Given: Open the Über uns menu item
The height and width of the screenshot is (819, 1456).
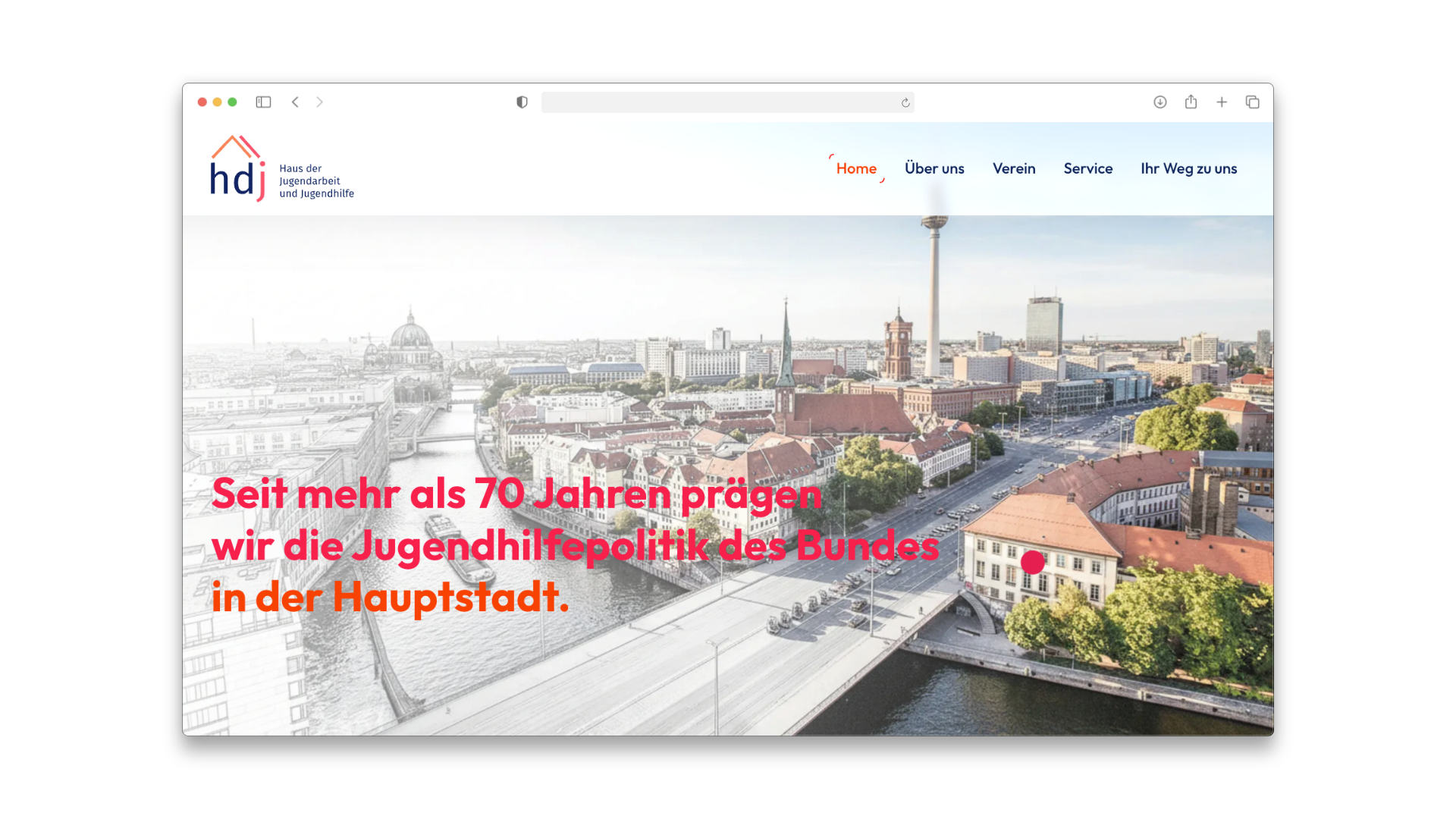Looking at the screenshot, I should coord(934,168).
